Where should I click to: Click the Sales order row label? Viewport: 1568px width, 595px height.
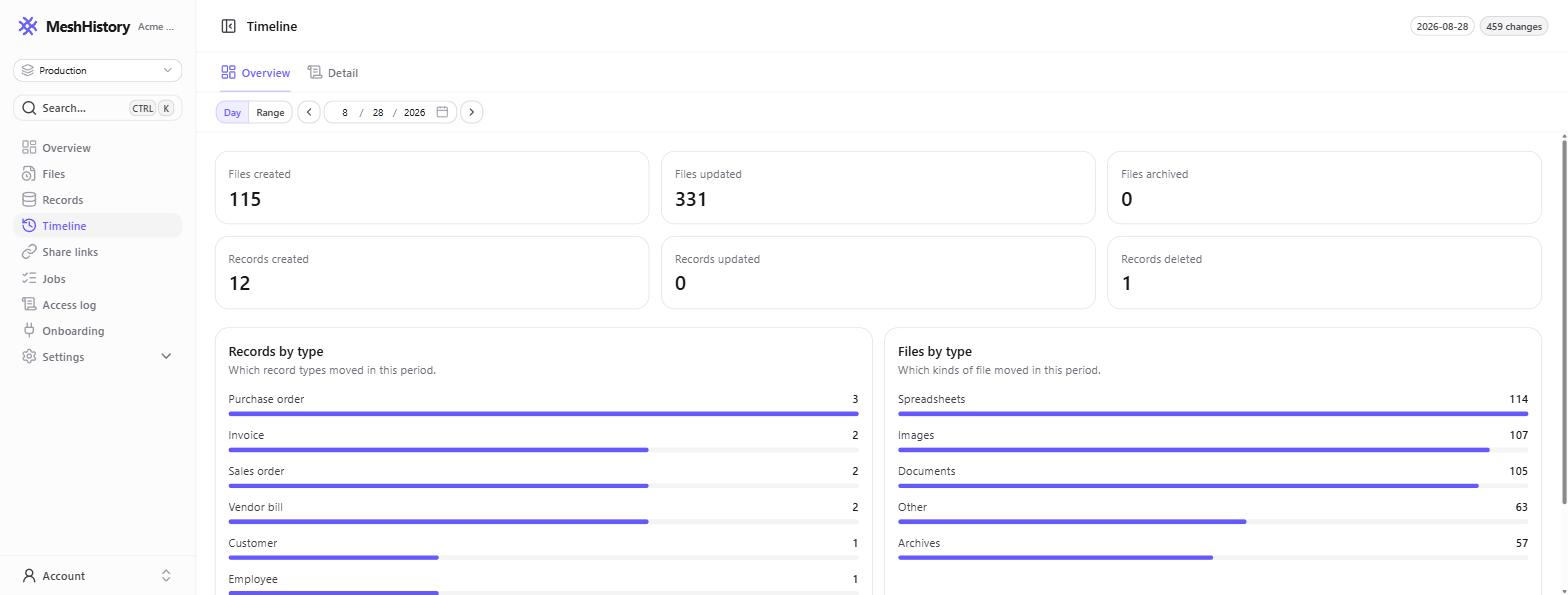[x=256, y=471]
